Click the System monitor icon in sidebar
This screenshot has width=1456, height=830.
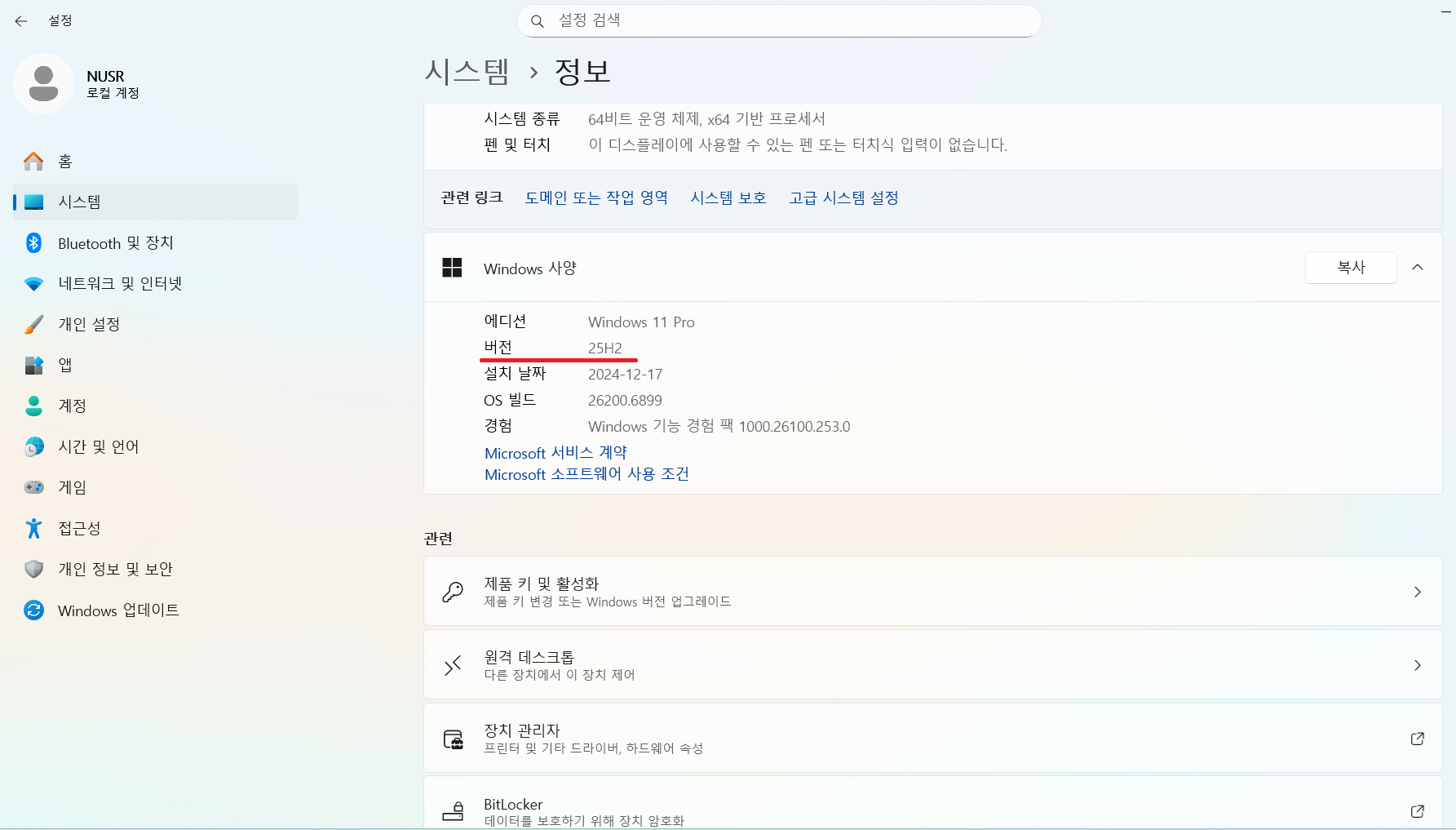pyautogui.click(x=33, y=202)
